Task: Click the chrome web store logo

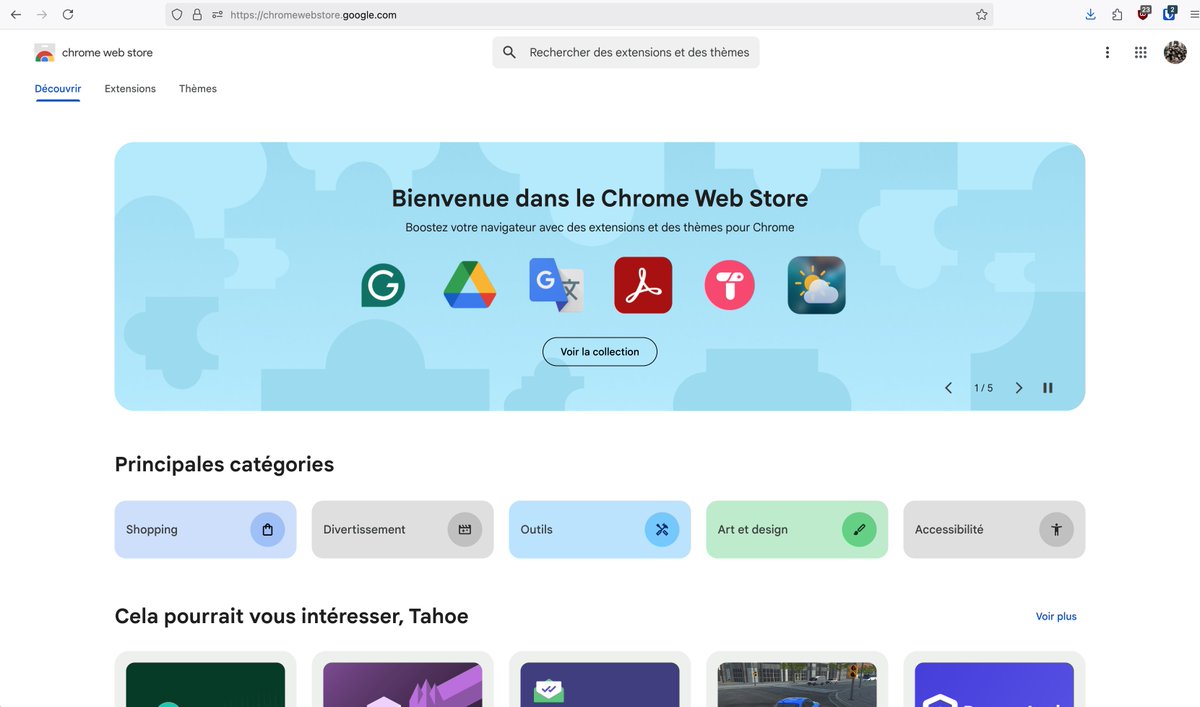Action: point(93,52)
